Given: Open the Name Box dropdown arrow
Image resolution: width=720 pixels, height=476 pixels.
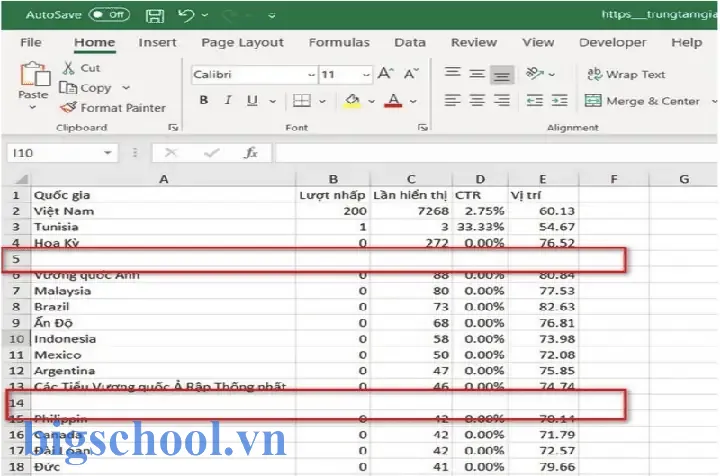Looking at the screenshot, I should [108, 153].
